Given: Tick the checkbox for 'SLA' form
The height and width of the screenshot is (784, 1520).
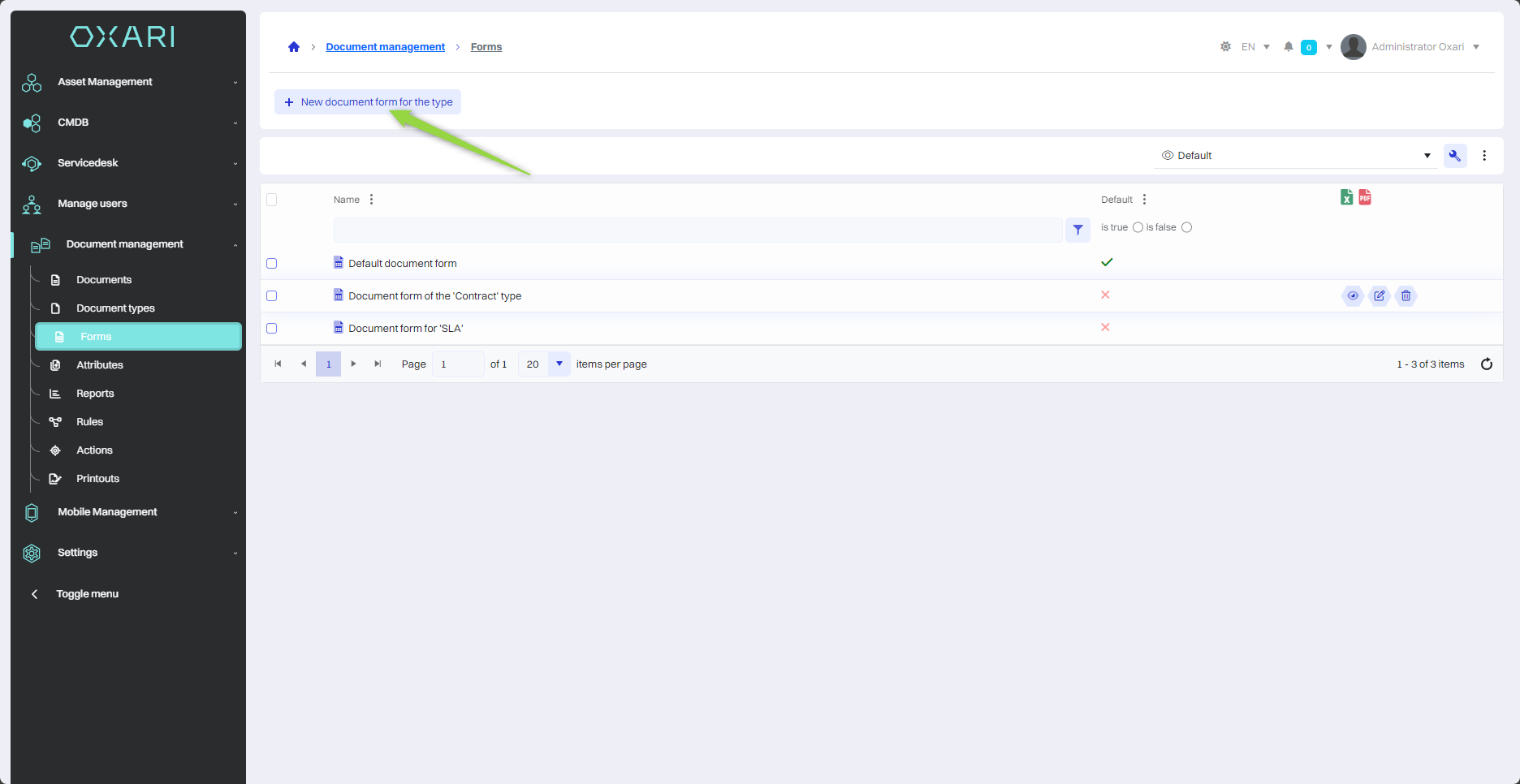Looking at the screenshot, I should pyautogui.click(x=272, y=329).
